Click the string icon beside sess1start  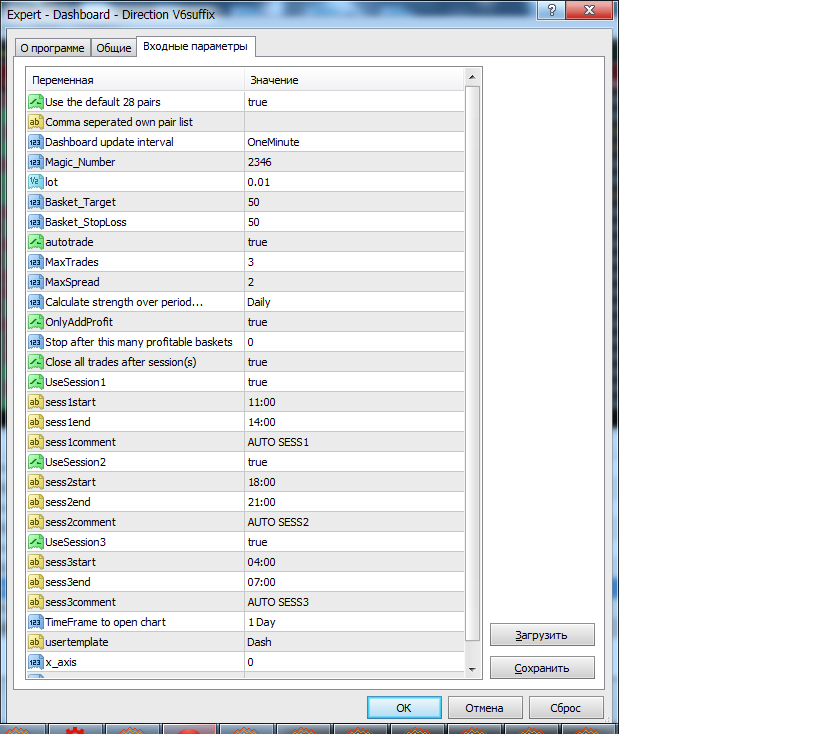tap(36, 402)
